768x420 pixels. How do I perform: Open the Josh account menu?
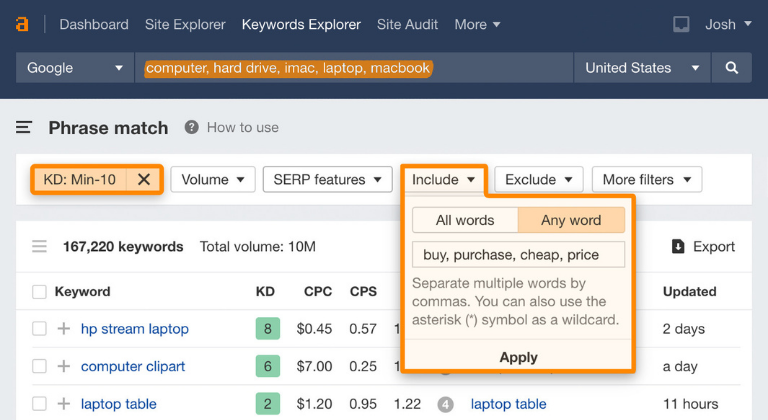[728, 24]
